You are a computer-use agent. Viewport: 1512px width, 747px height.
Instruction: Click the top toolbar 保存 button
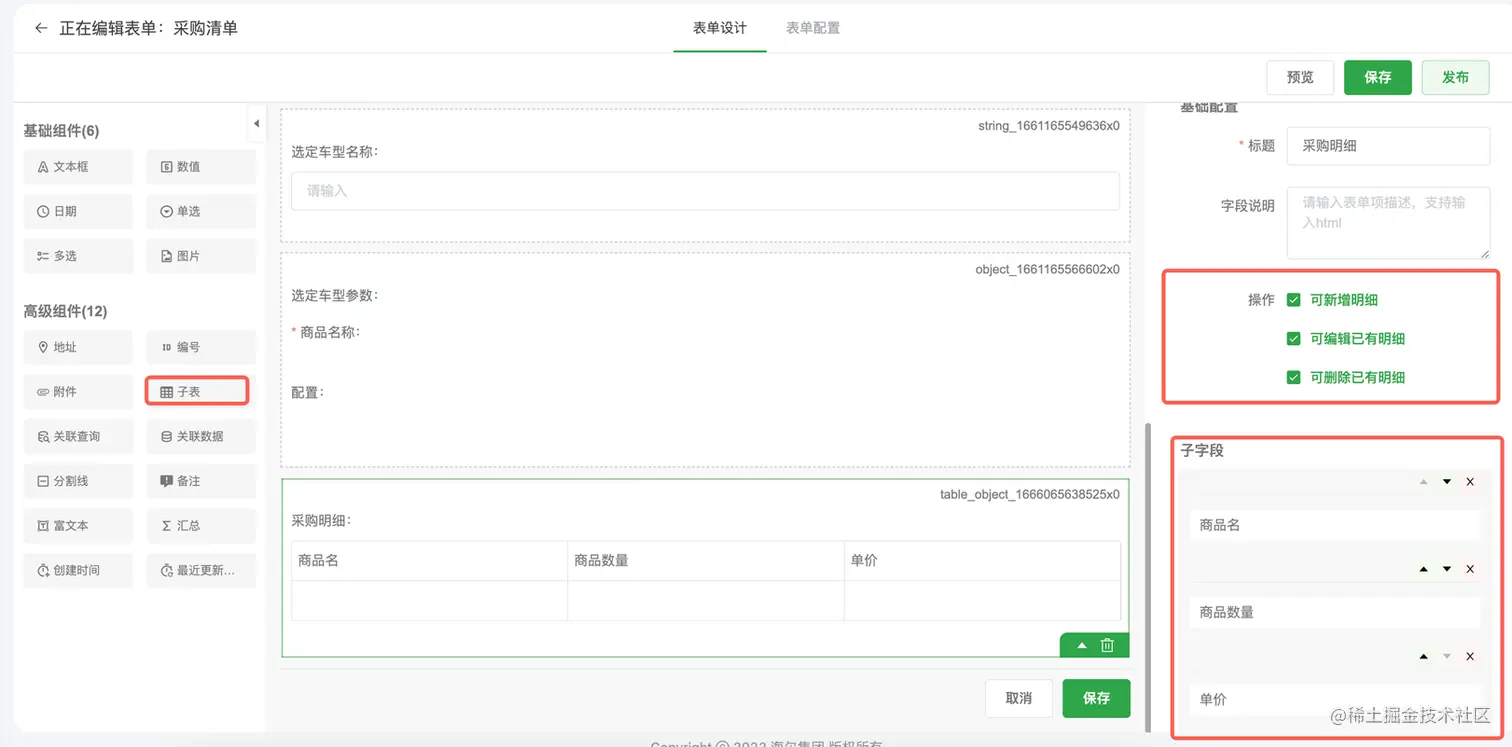click(x=1378, y=77)
